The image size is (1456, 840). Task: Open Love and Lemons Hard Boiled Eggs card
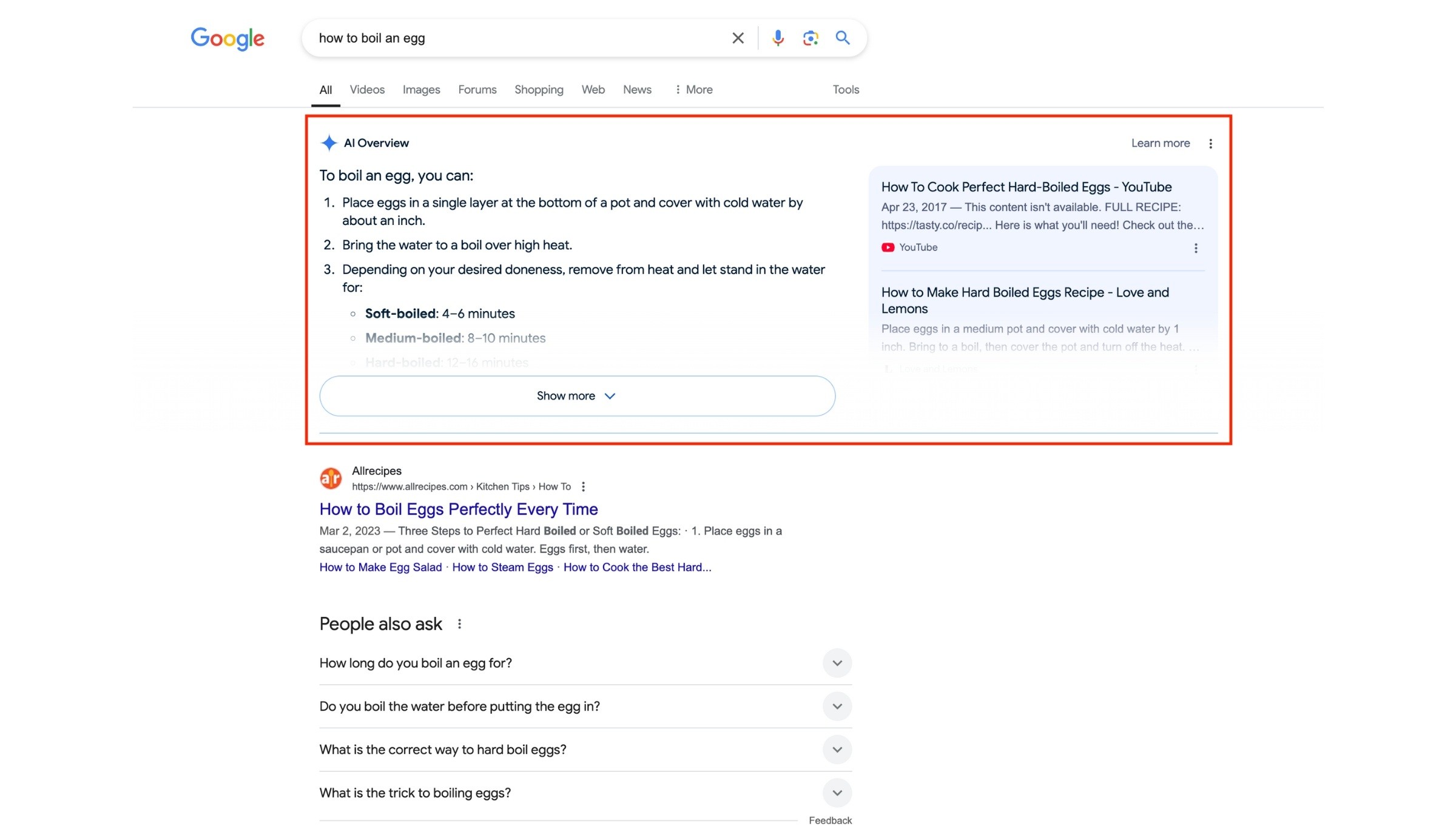click(1025, 300)
